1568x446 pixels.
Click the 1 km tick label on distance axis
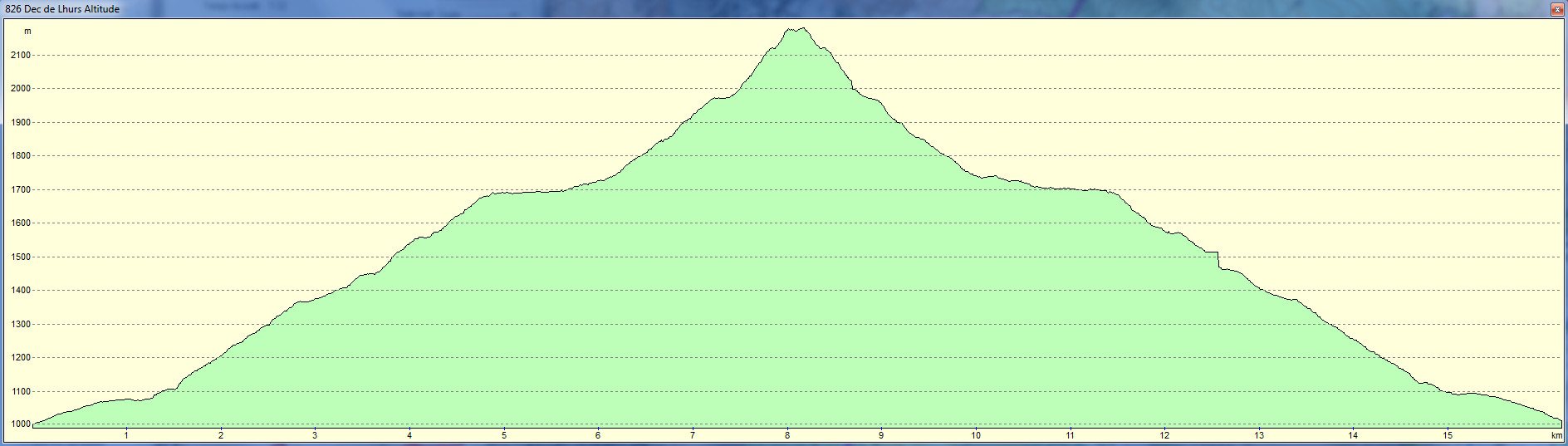(126, 435)
